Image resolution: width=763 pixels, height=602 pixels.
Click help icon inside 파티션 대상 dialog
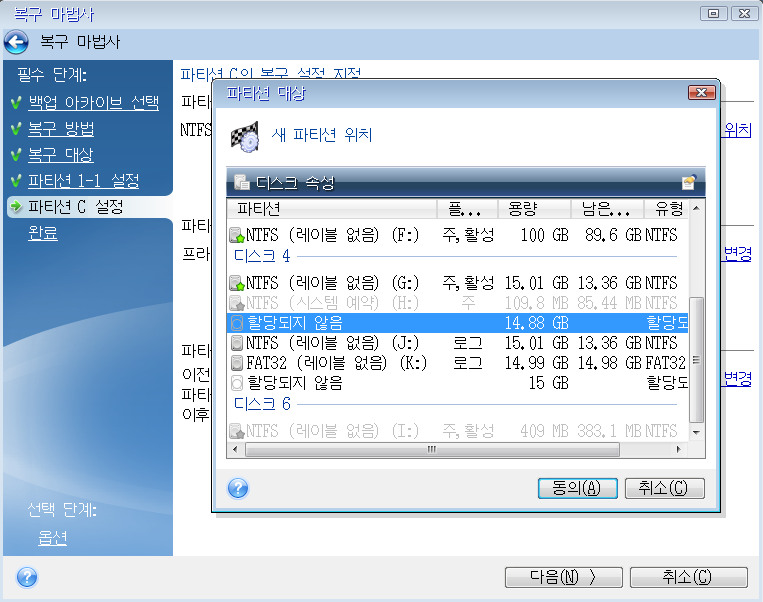(237, 488)
